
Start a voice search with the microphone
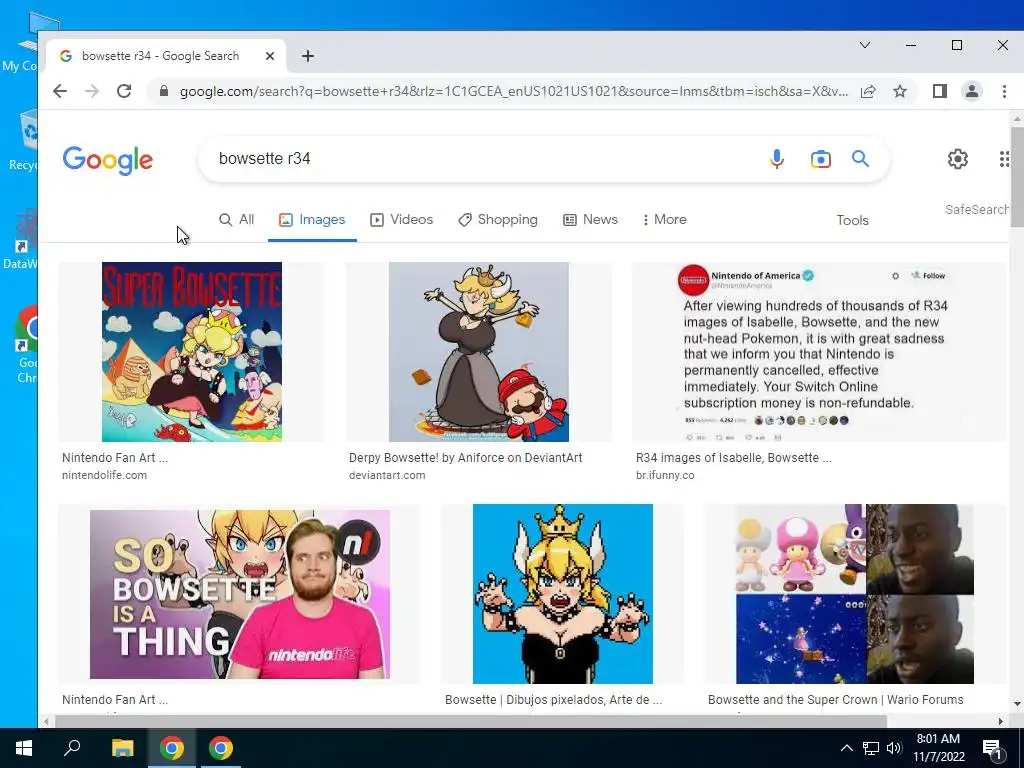tap(776, 159)
